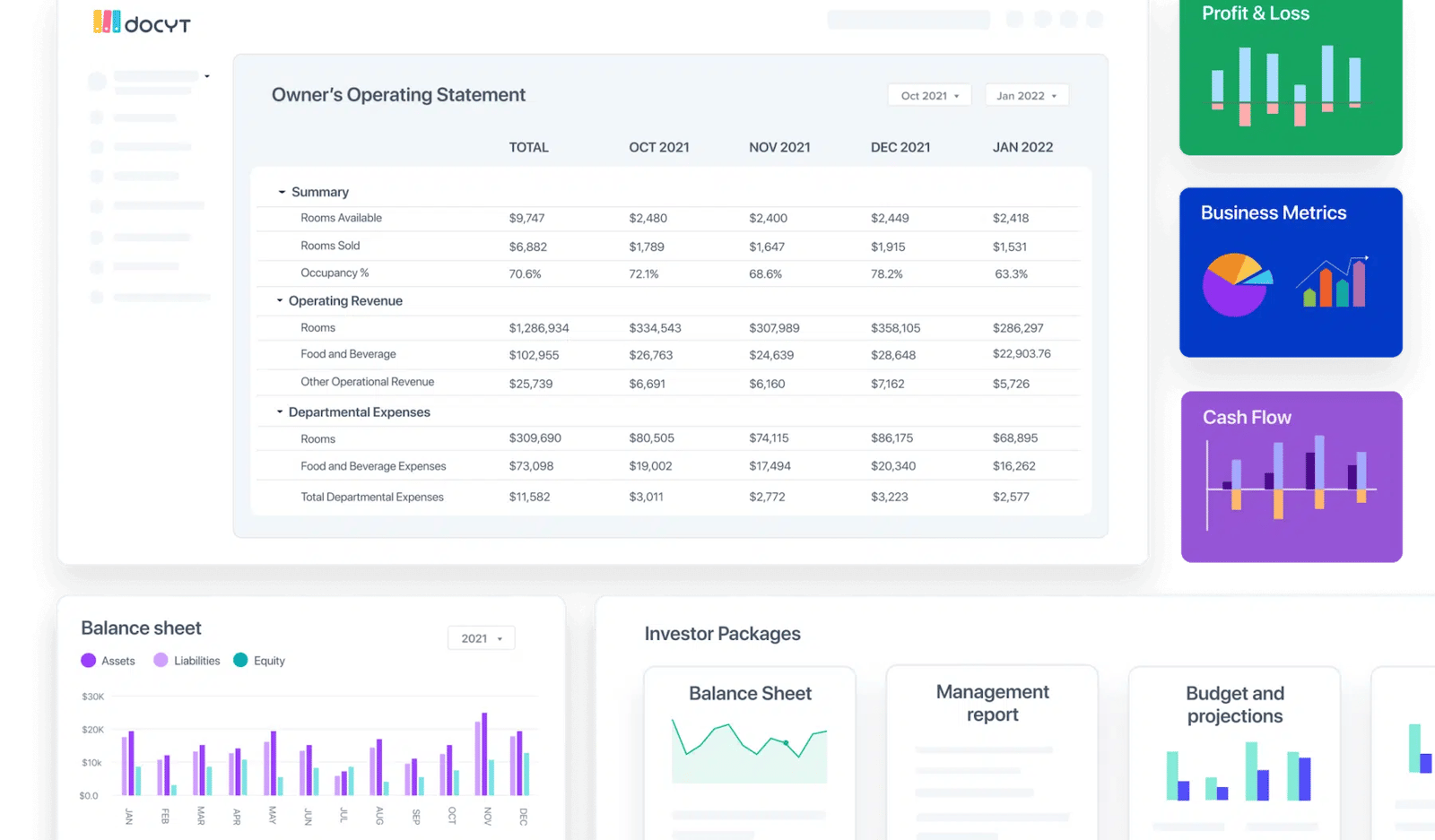The width and height of the screenshot is (1435, 840).
Task: Click the Owner's Operating Statement title
Action: [398, 95]
